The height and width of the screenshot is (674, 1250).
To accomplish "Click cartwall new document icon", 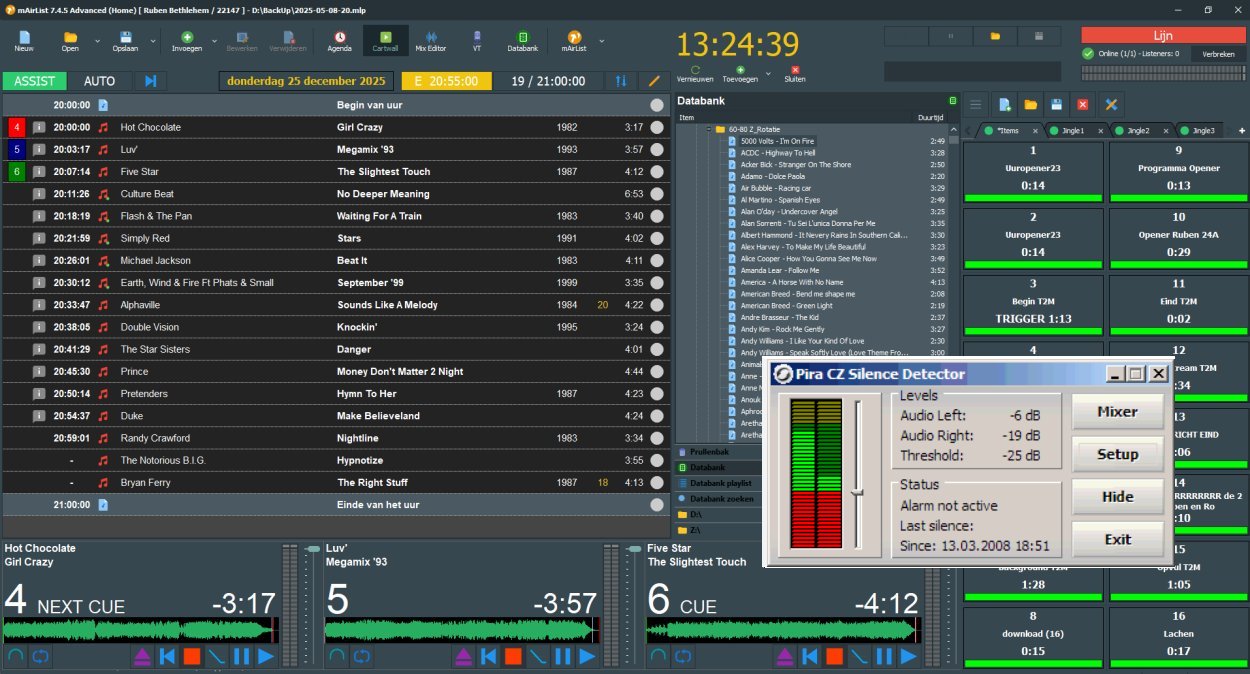I will click(x=1003, y=104).
